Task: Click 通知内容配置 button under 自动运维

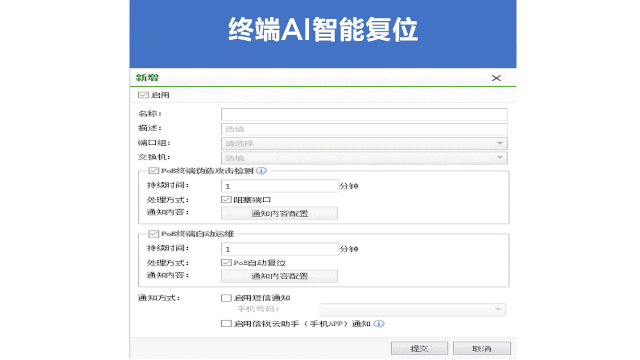Action: tap(279, 276)
